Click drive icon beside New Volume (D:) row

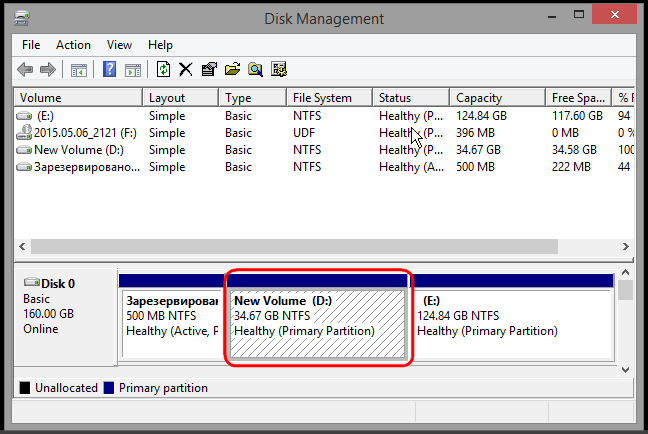click(24, 150)
